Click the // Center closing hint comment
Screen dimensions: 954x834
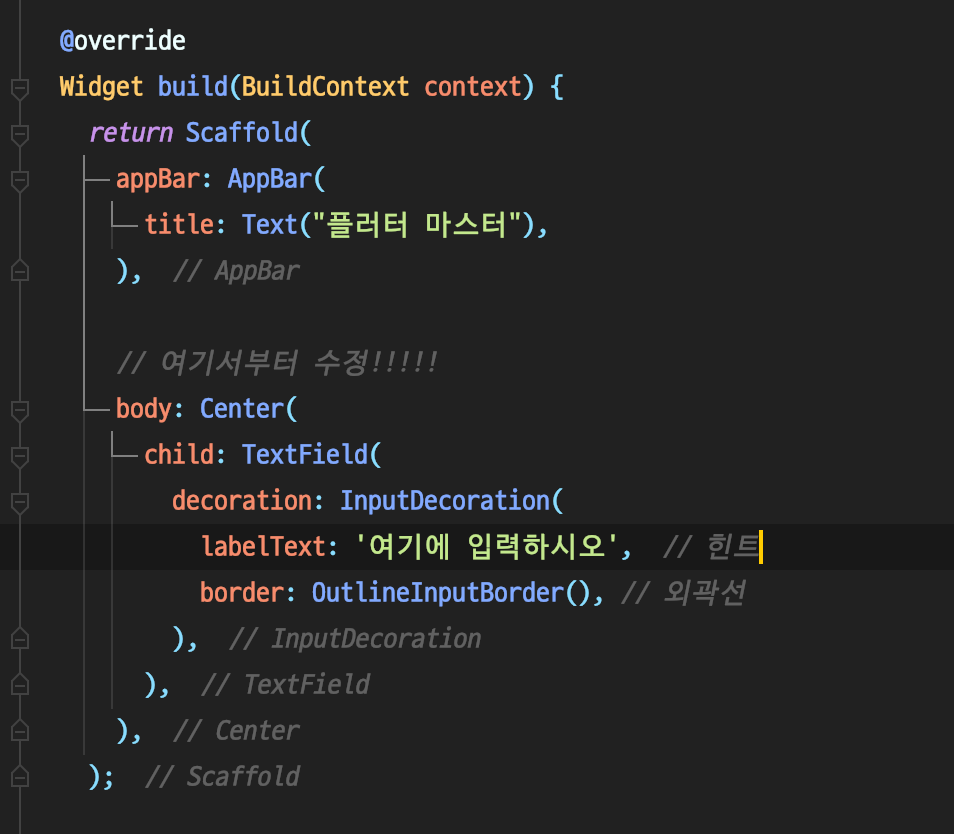(236, 731)
